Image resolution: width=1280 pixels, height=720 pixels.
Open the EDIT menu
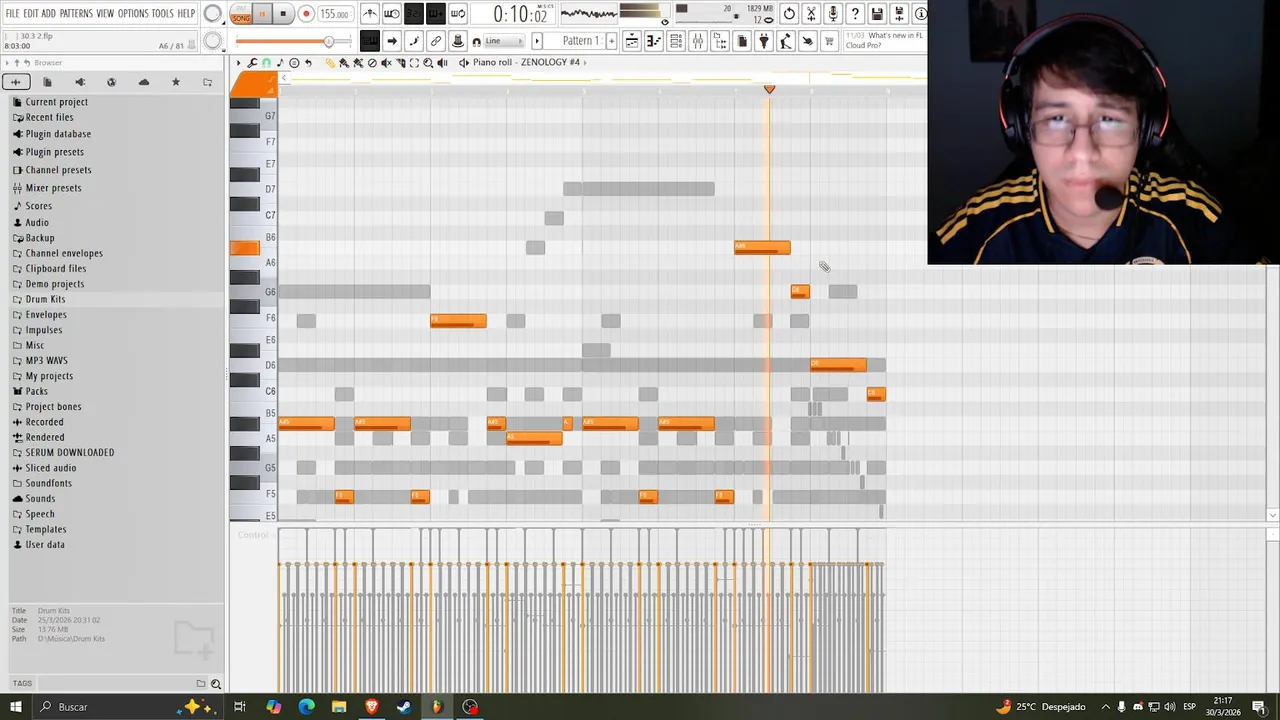coord(31,13)
